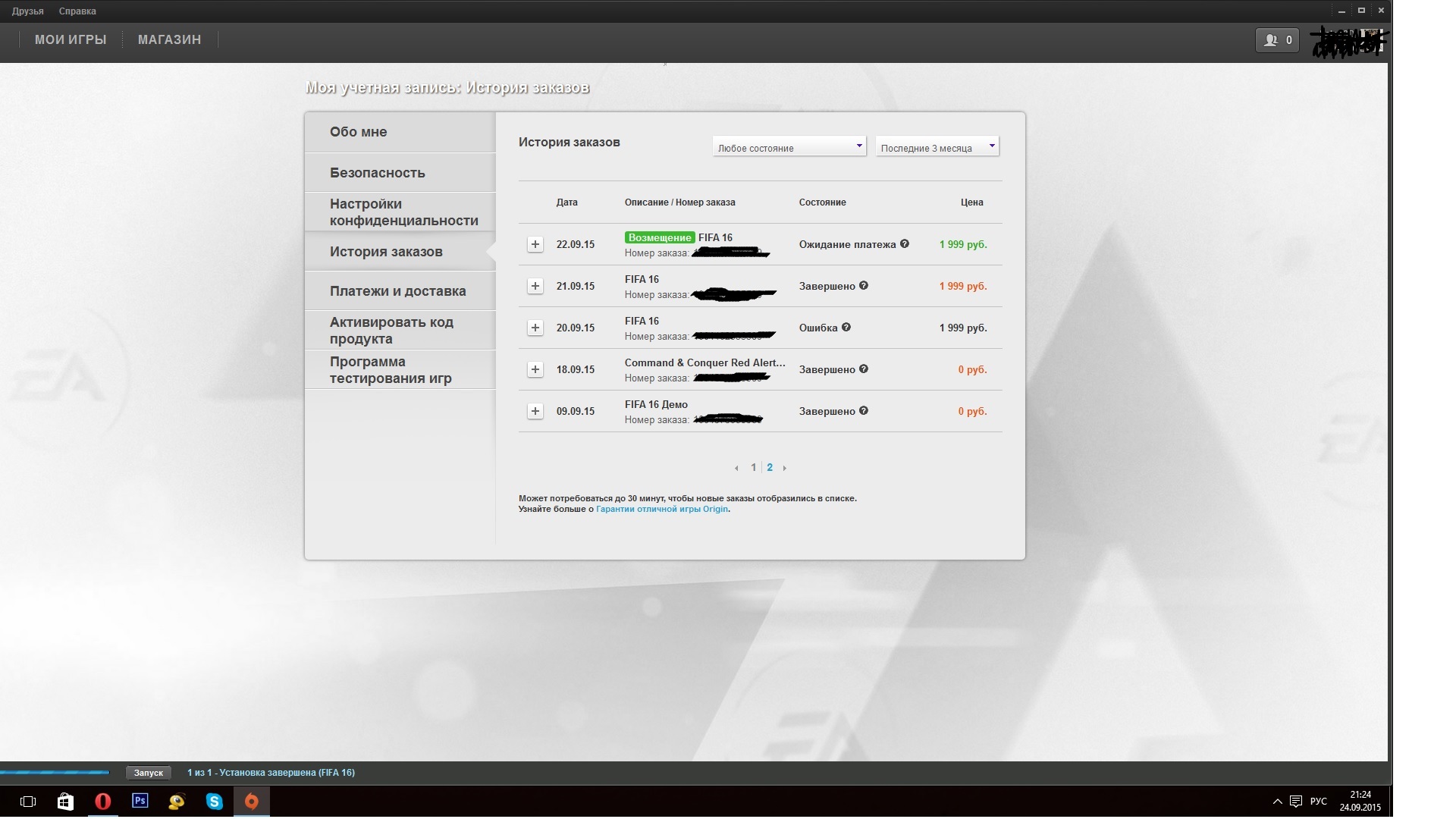Open Активировать код продукта section
Image resolution: width=1456 pixels, height=819 pixels.
click(x=400, y=331)
